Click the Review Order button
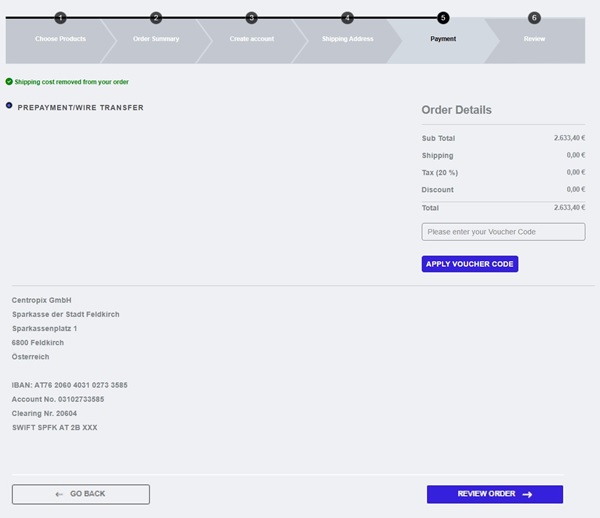The width and height of the screenshot is (600, 518). pyautogui.click(x=494, y=494)
